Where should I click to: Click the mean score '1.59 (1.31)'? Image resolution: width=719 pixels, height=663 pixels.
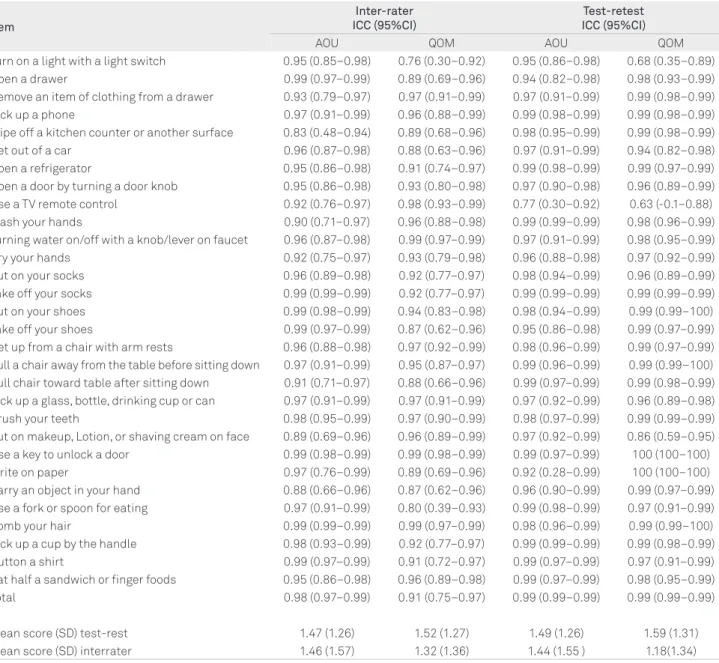pyautogui.click(x=671, y=633)
